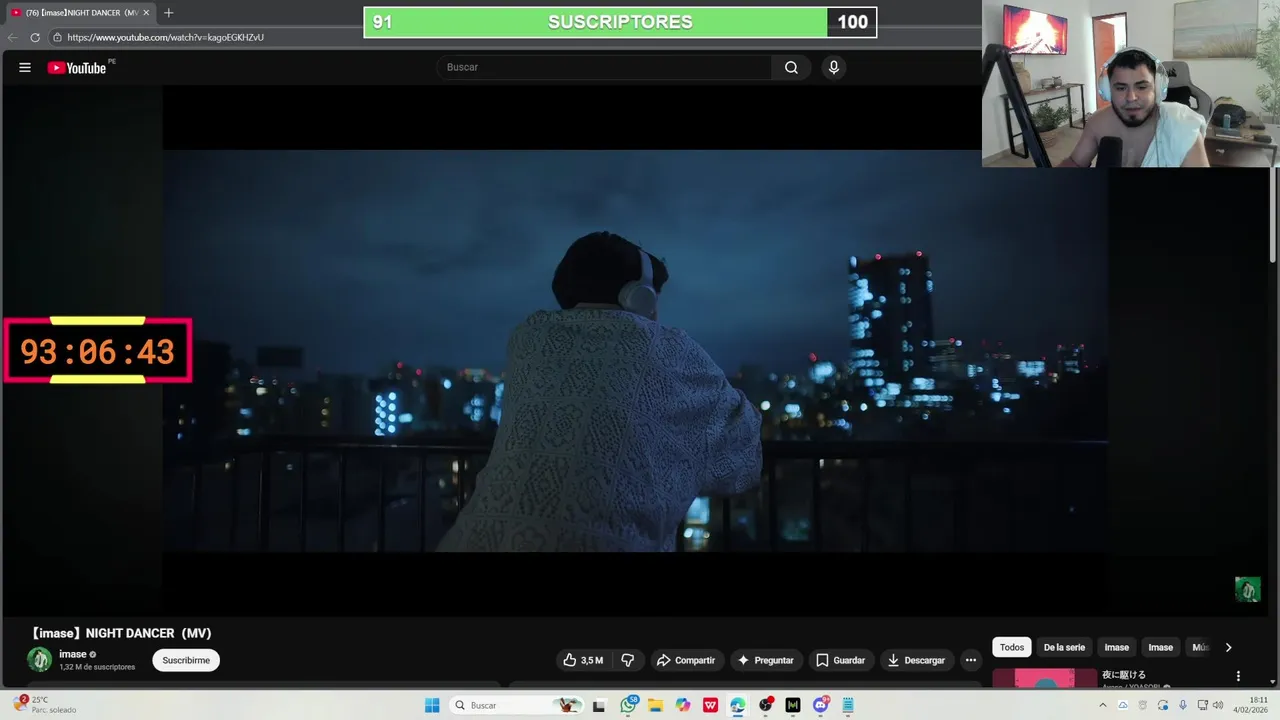Start voice search with microphone icon
This screenshot has width=1280, height=720.
click(x=834, y=67)
